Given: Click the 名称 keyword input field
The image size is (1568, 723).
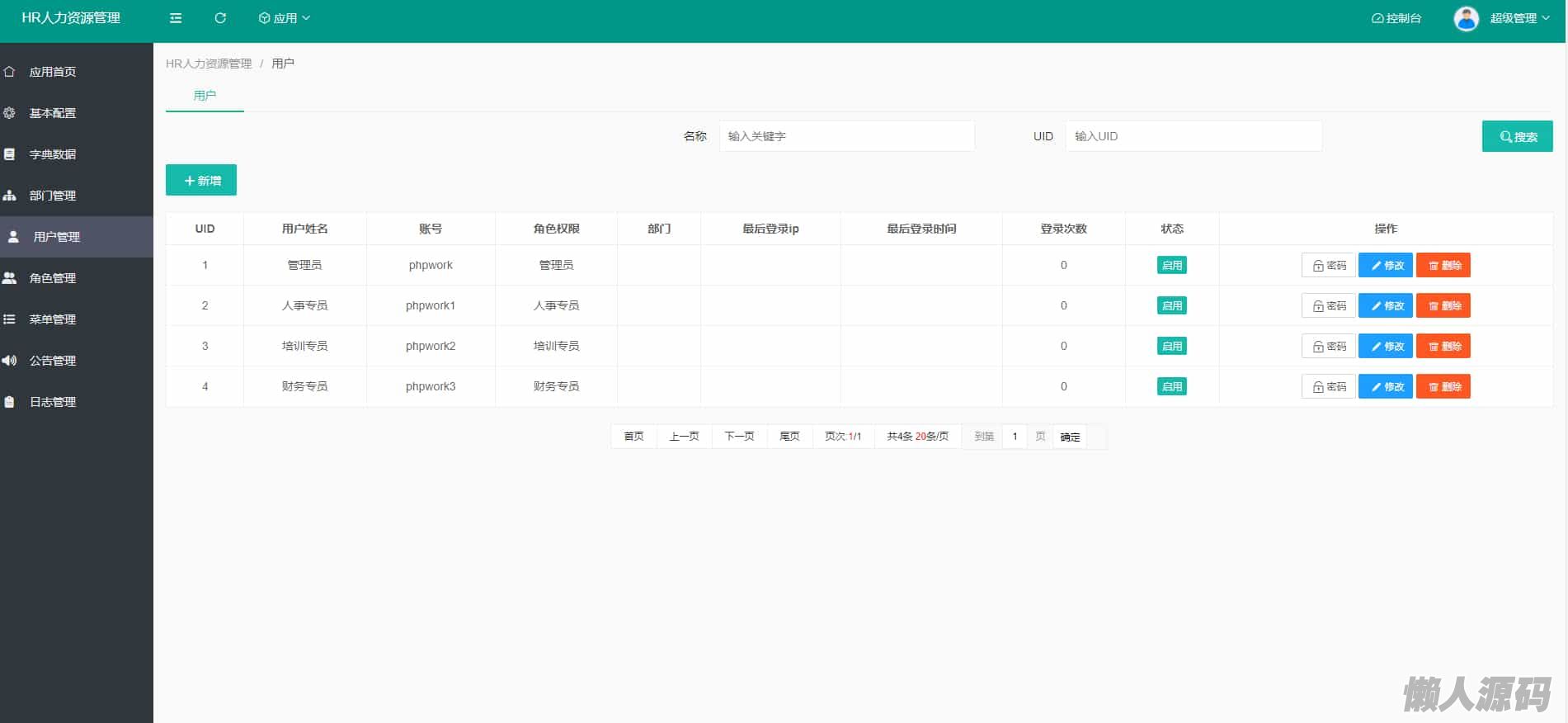Looking at the screenshot, I should point(846,136).
